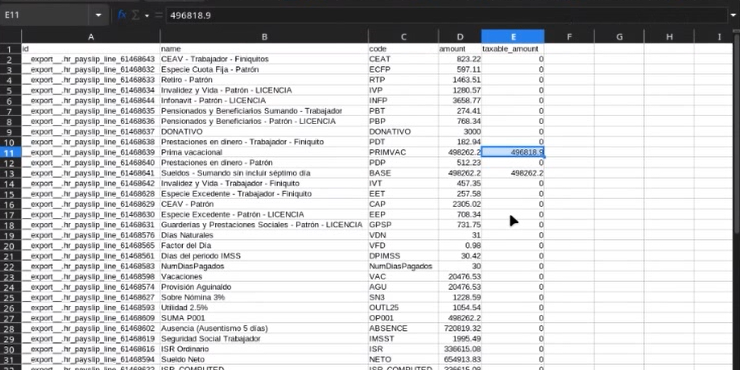Image resolution: width=740 pixels, height=370 pixels.
Task: Click the Name Box showing E11
Action: coord(45,15)
